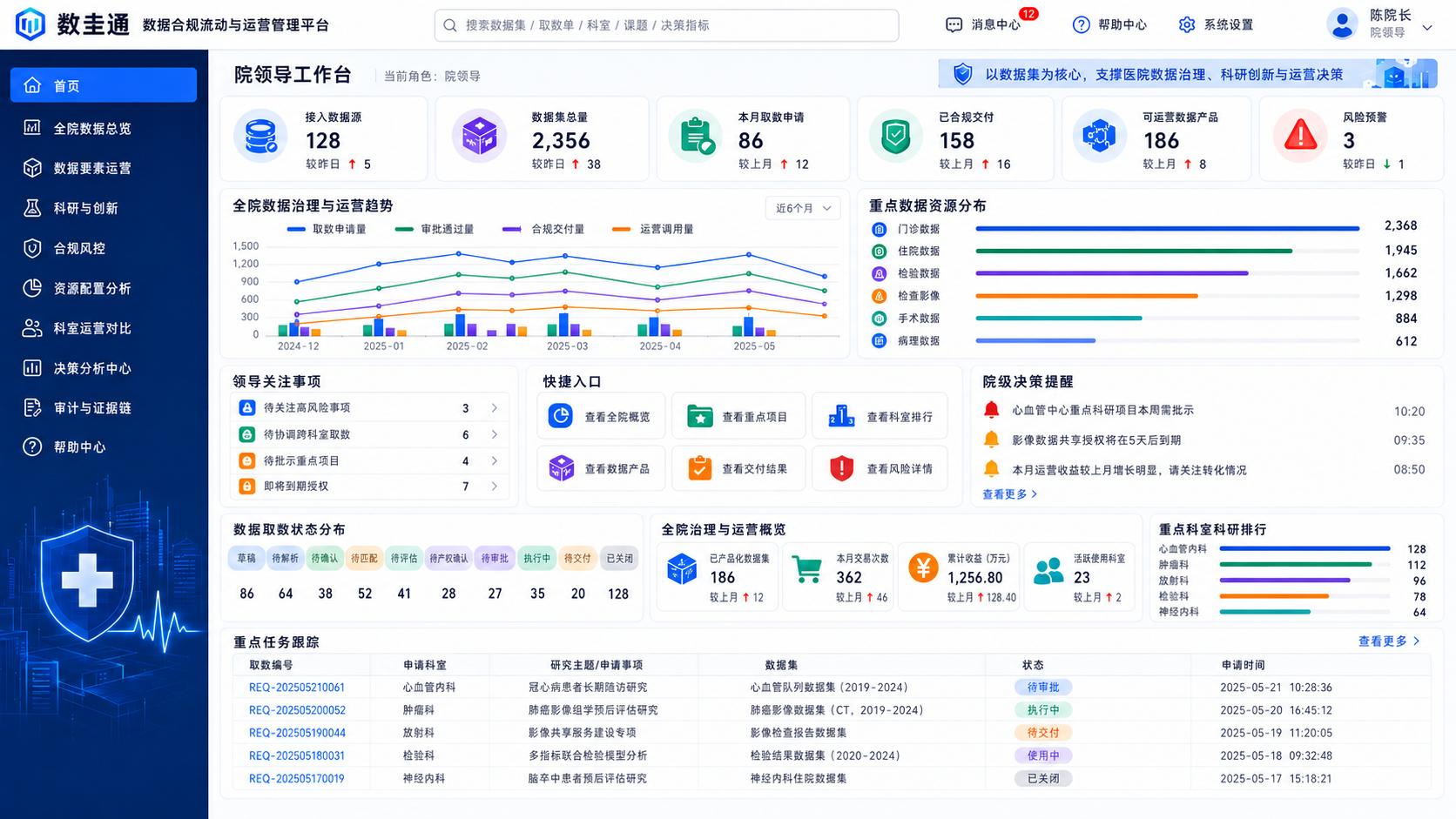Expand the 待协调跨科室取数 row chevron
This screenshot has width=1456, height=819.
pos(495,434)
